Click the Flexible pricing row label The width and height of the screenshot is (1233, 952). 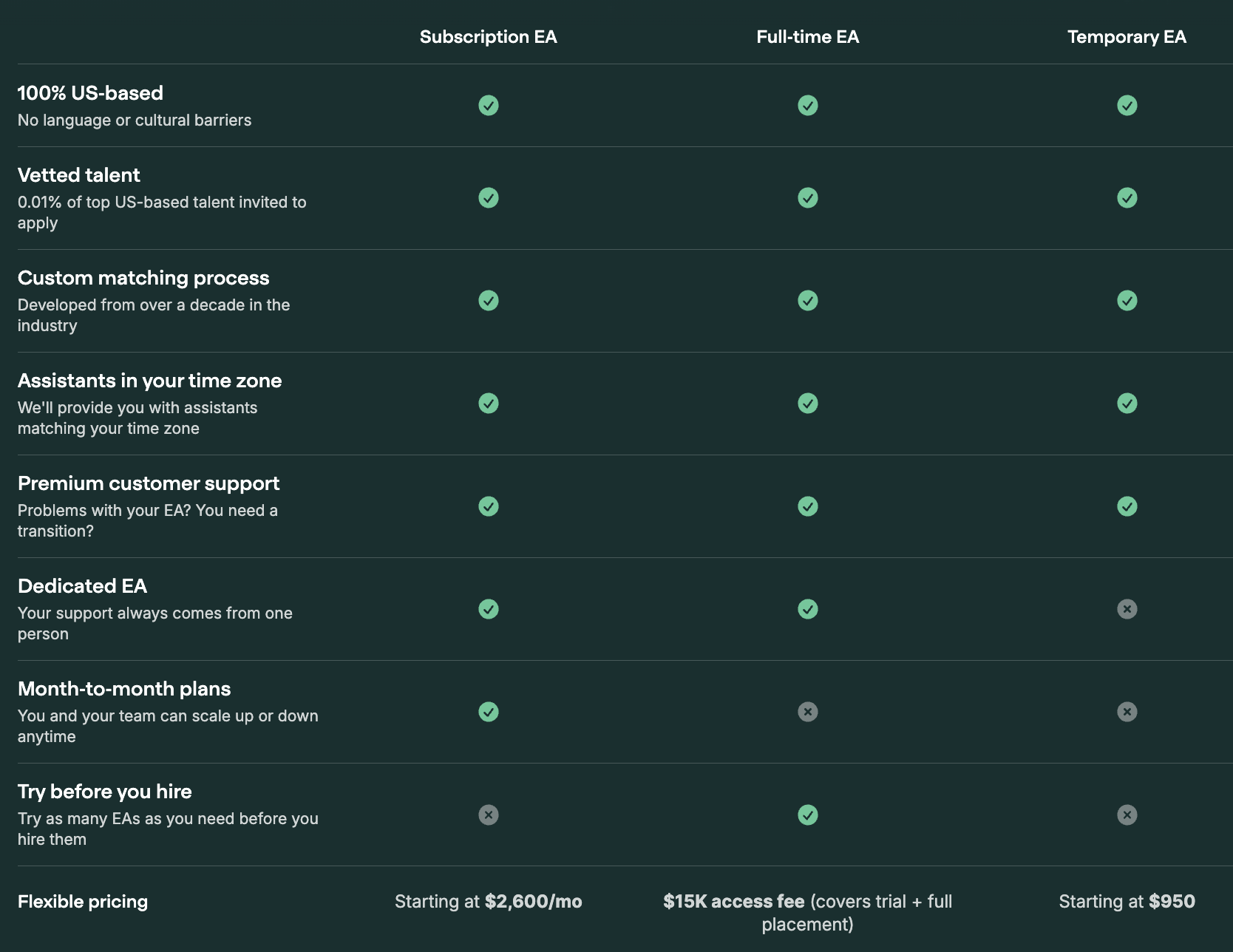pyautogui.click(x=83, y=902)
